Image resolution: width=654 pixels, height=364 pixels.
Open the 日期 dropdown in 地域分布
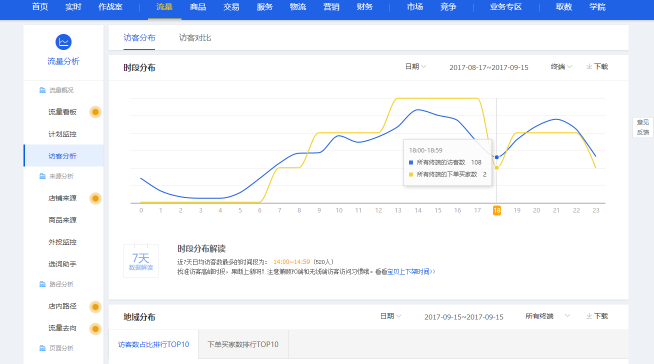[x=390, y=316]
